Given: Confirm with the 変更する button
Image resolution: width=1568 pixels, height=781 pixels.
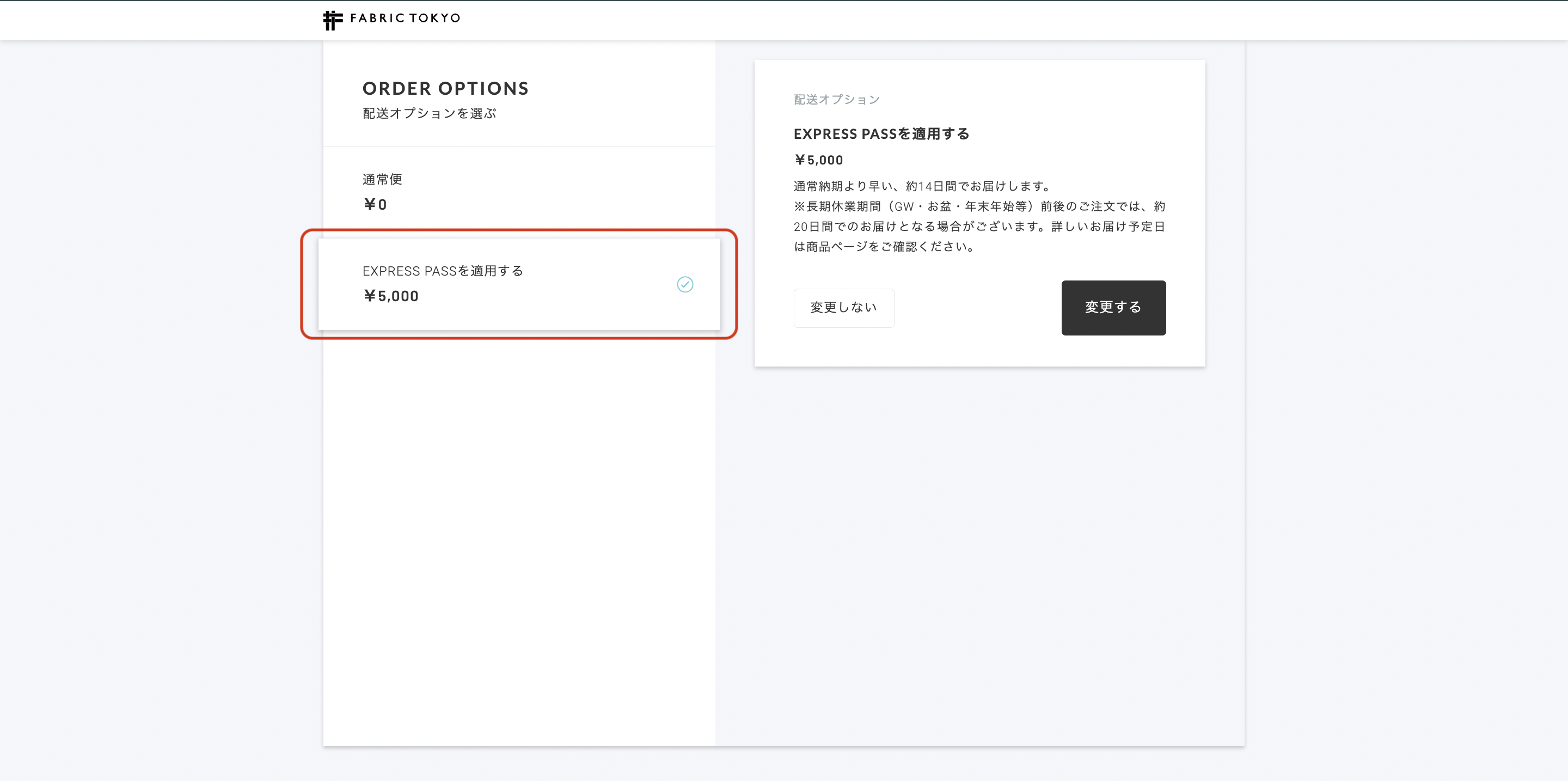Looking at the screenshot, I should [x=1113, y=308].
